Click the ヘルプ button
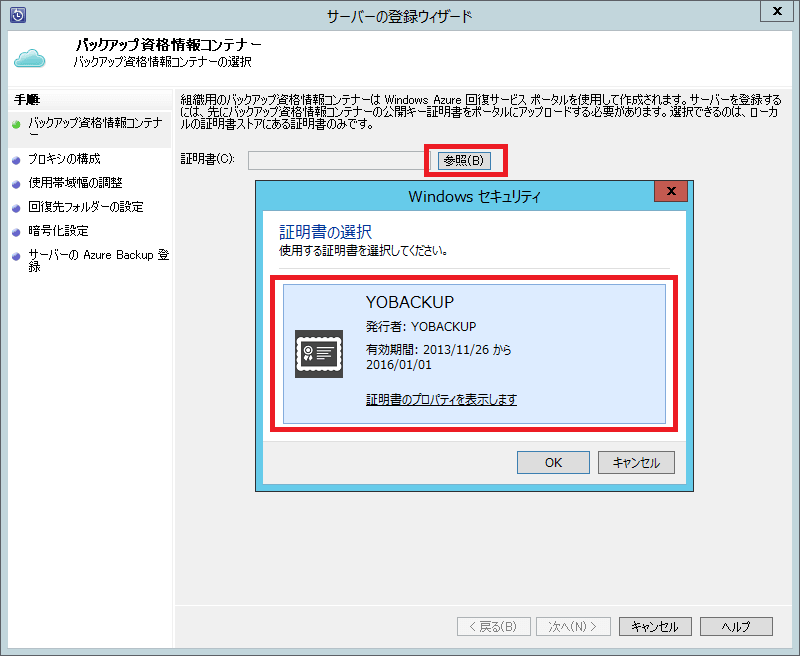 tap(736, 626)
